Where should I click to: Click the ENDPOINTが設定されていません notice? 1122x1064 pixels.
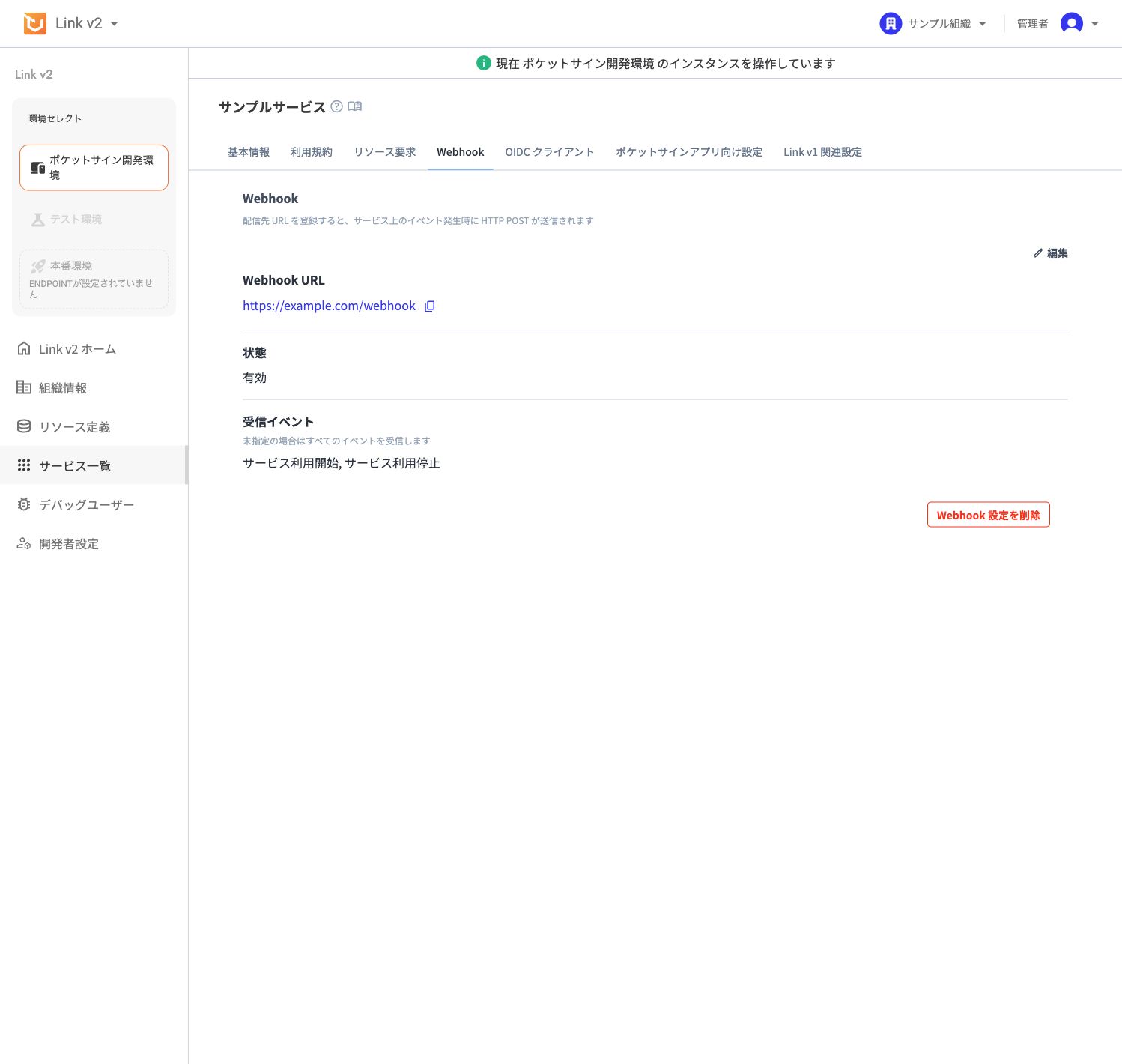click(x=91, y=288)
